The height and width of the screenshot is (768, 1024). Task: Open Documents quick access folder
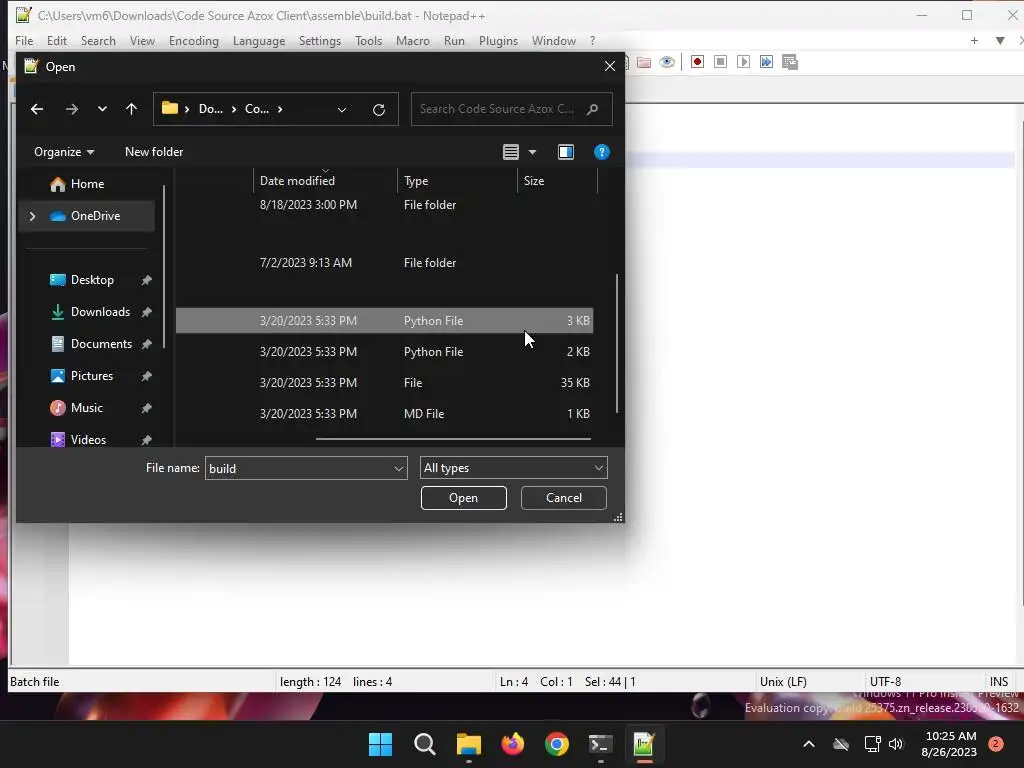pos(101,344)
